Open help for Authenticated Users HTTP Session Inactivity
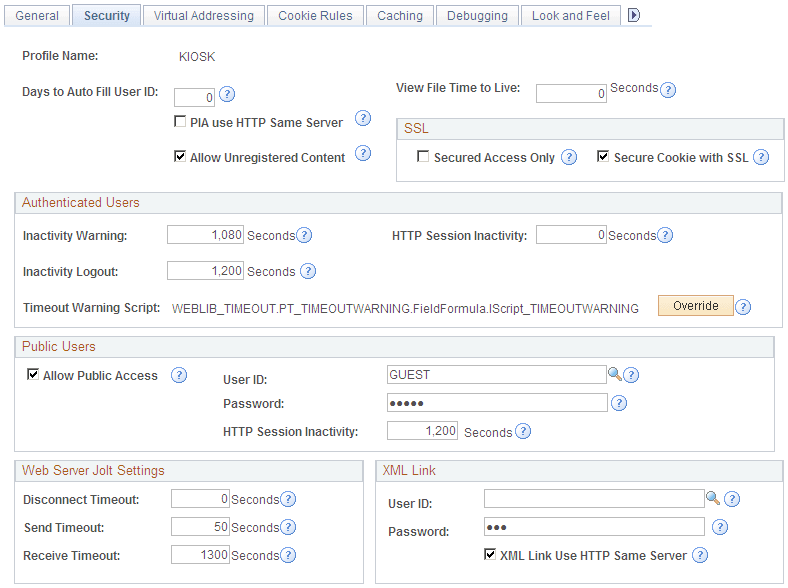 point(665,235)
